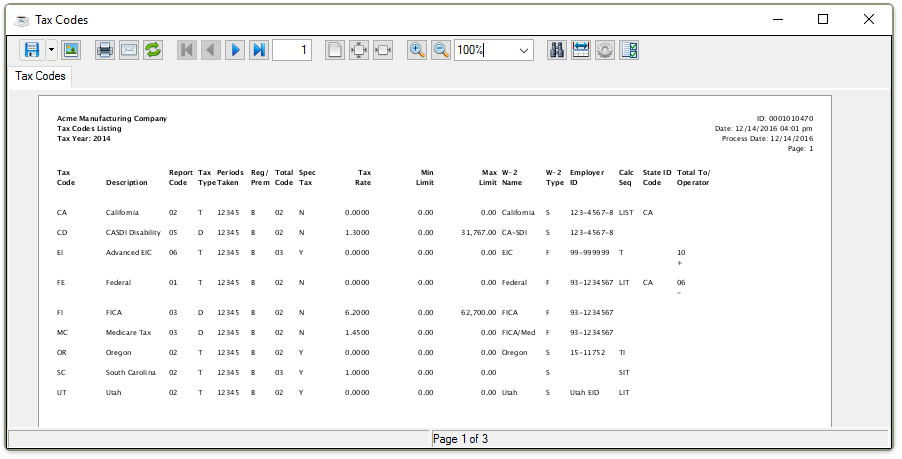Go to the next page

click(x=235, y=50)
